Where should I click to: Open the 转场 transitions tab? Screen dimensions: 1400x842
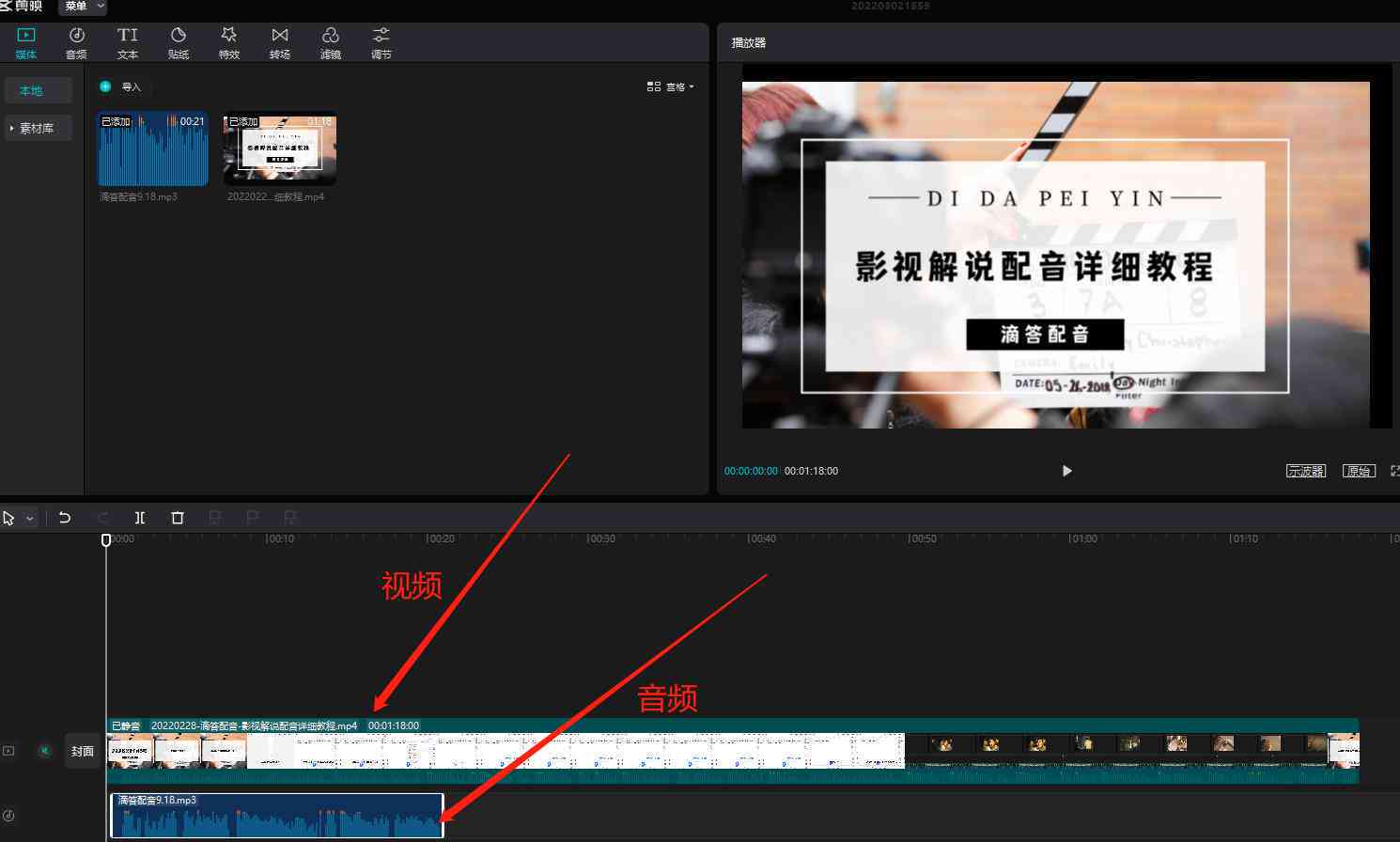pos(280,43)
